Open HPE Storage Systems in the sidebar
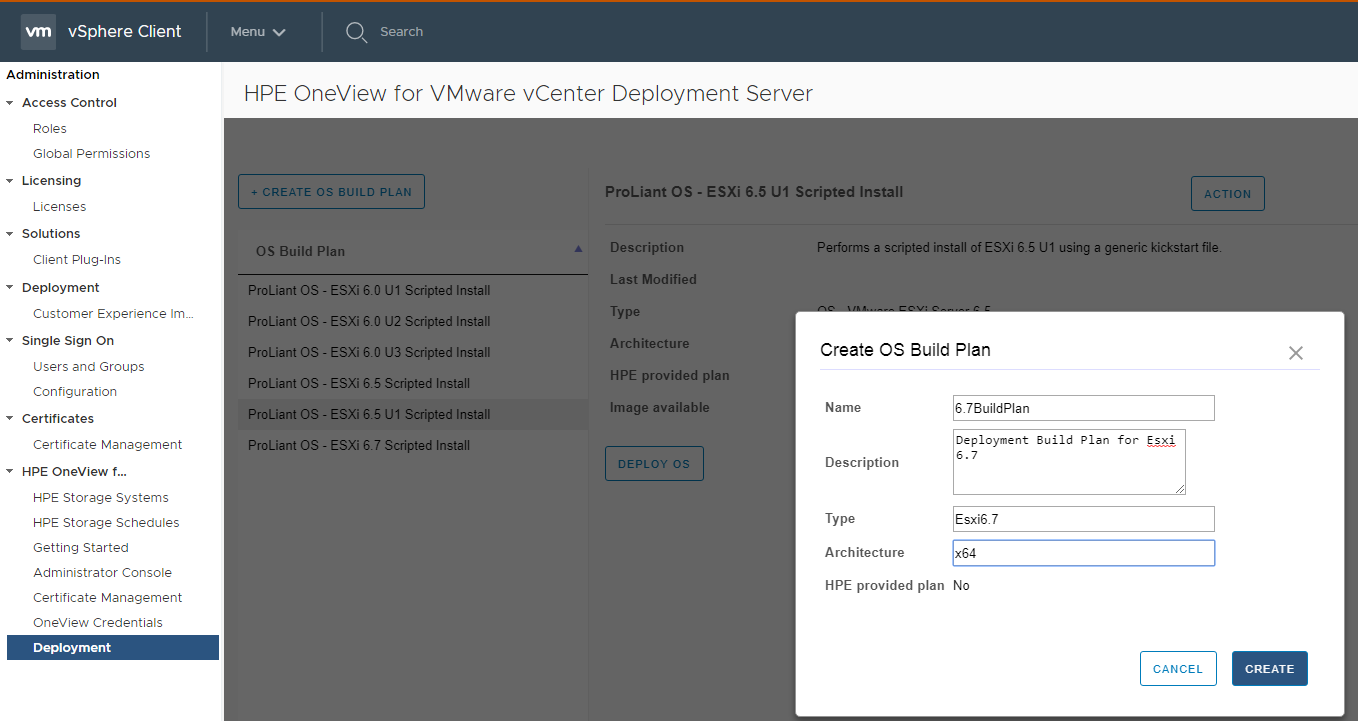Screen dimensions: 1358x721 click(x=86, y=497)
